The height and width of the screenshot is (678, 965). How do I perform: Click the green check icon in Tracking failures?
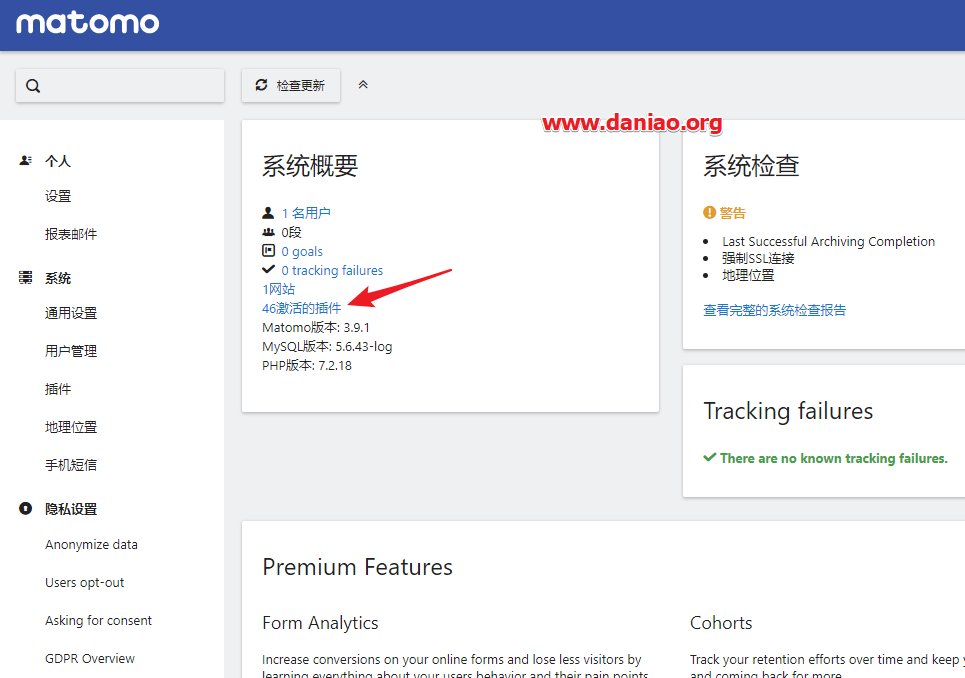710,457
